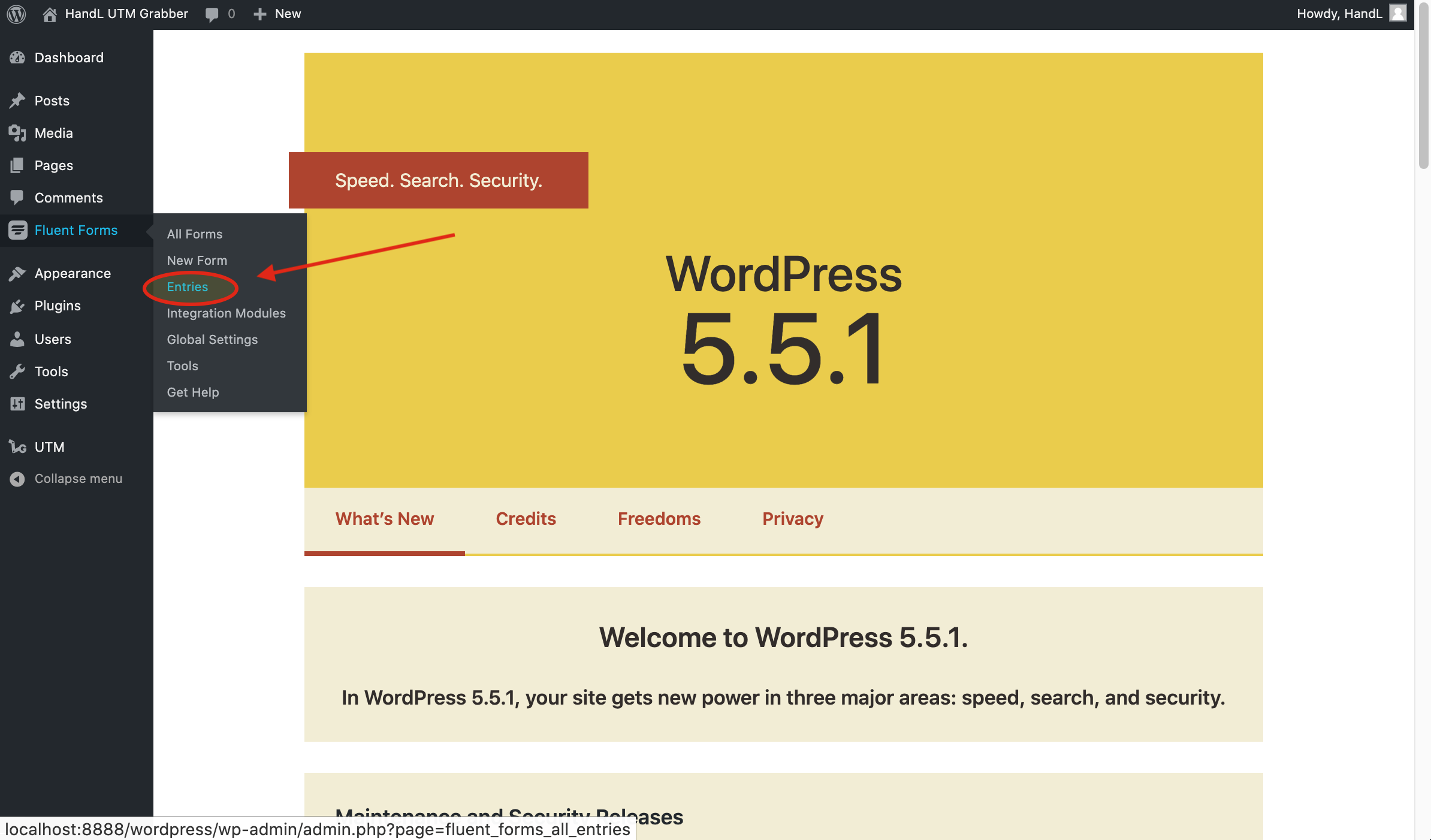Click Global Settings submenu link
The image size is (1431, 840).
pos(212,340)
